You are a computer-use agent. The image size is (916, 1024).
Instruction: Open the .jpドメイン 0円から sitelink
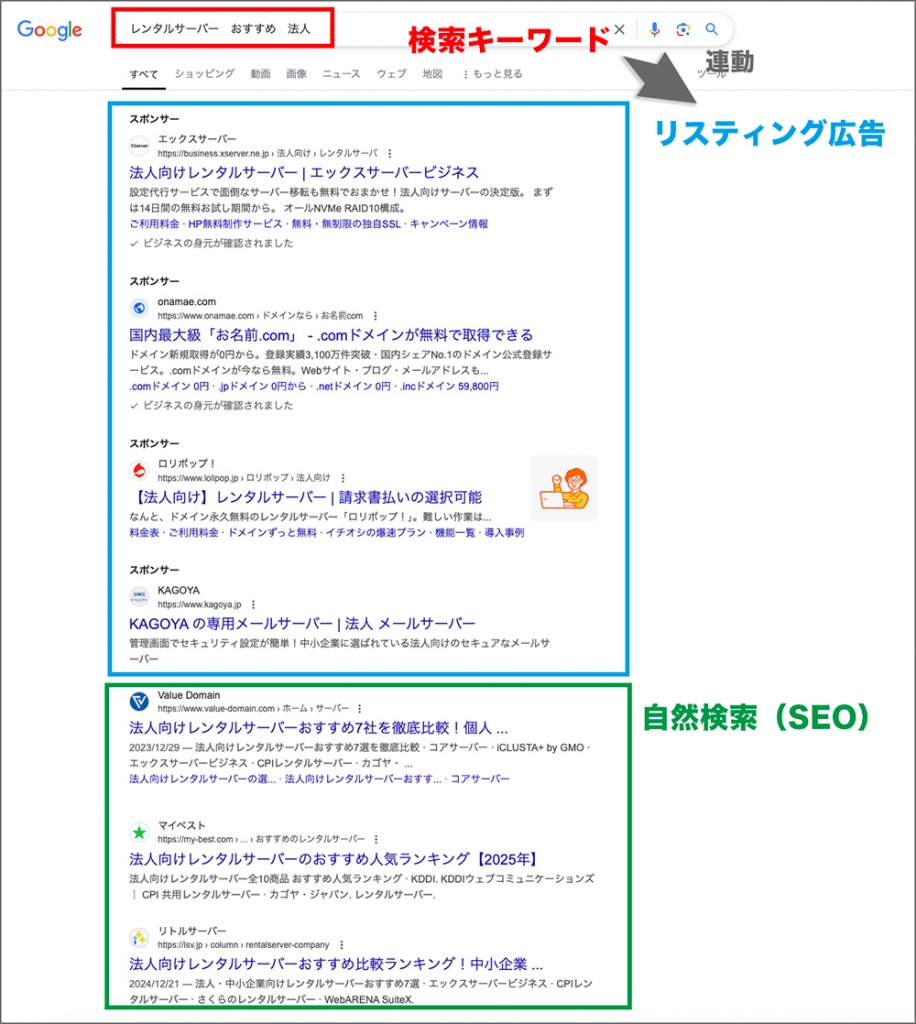coord(262,386)
